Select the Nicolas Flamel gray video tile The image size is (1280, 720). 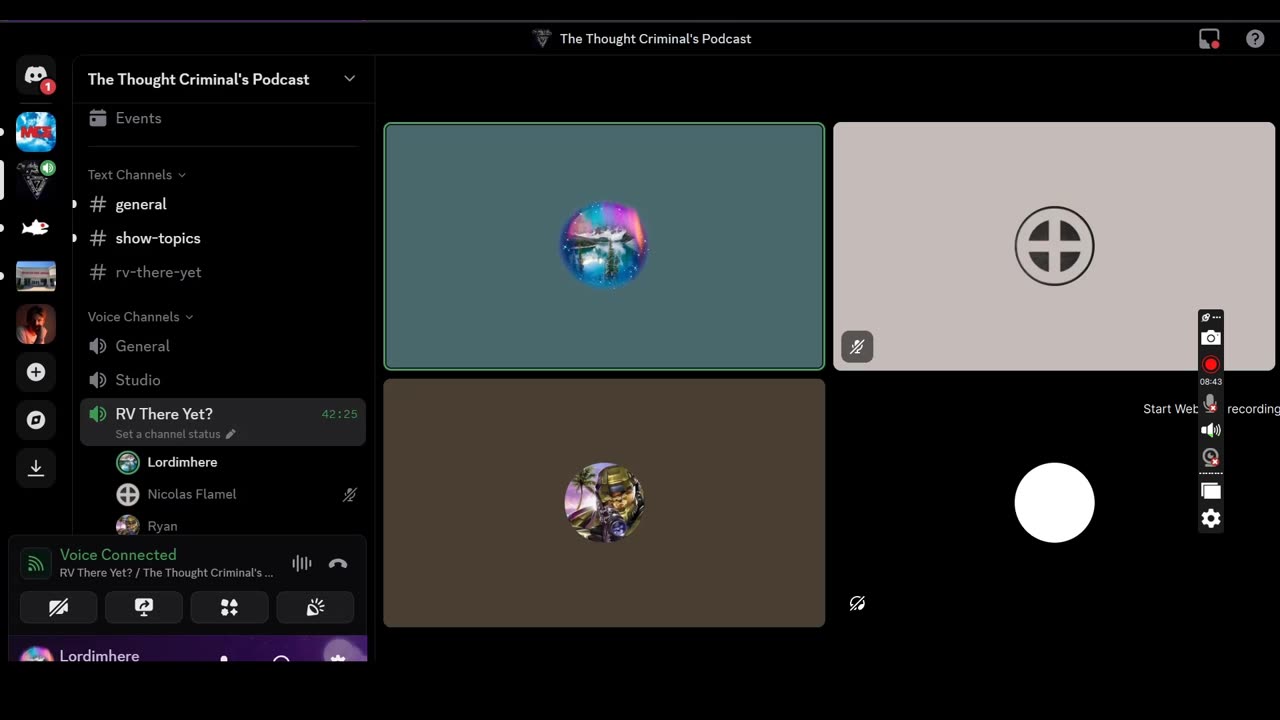pyautogui.click(x=1054, y=246)
